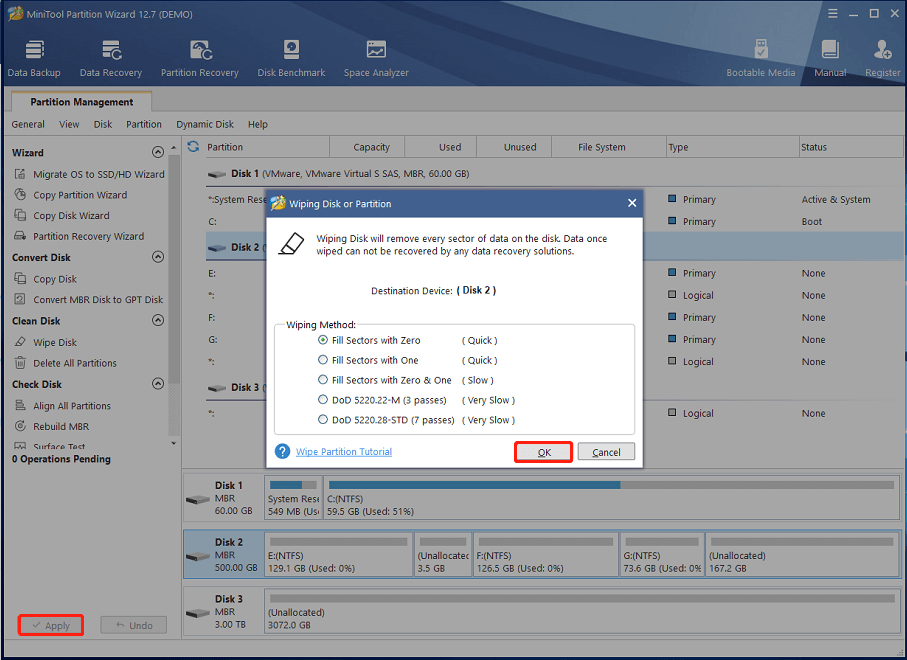907x660 pixels.
Task: Select Fill Sectors with Zero method
Action: [323, 340]
